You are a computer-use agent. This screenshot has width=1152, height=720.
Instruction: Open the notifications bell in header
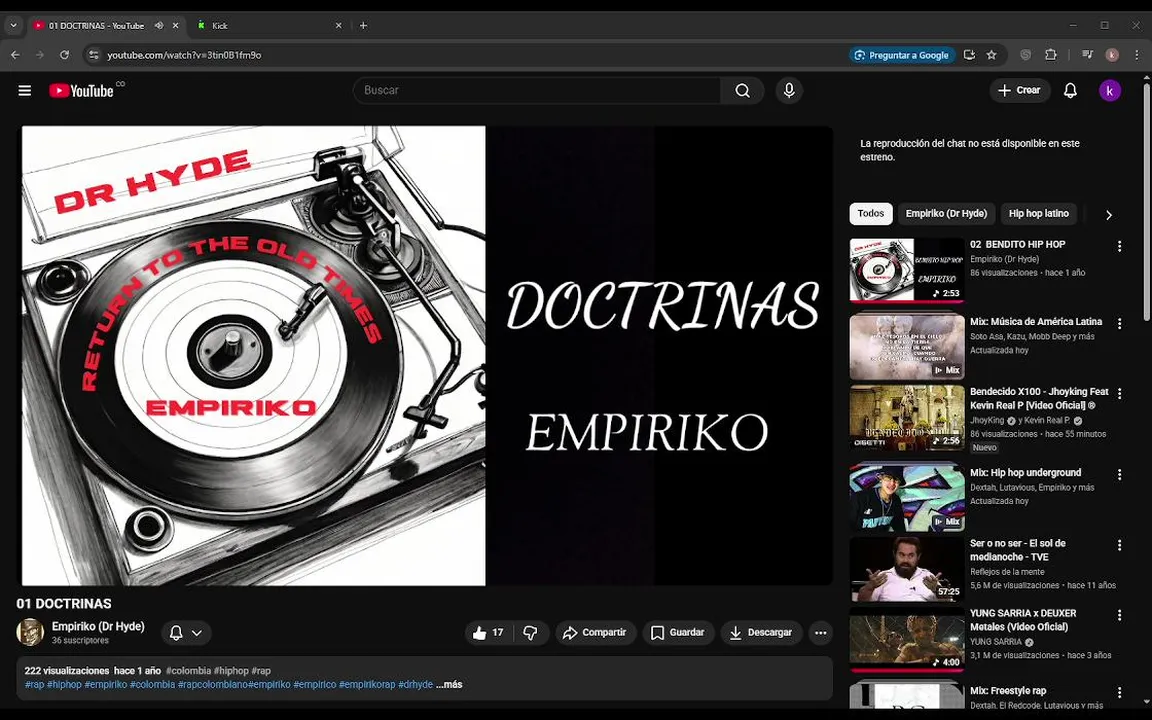pyautogui.click(x=1070, y=90)
